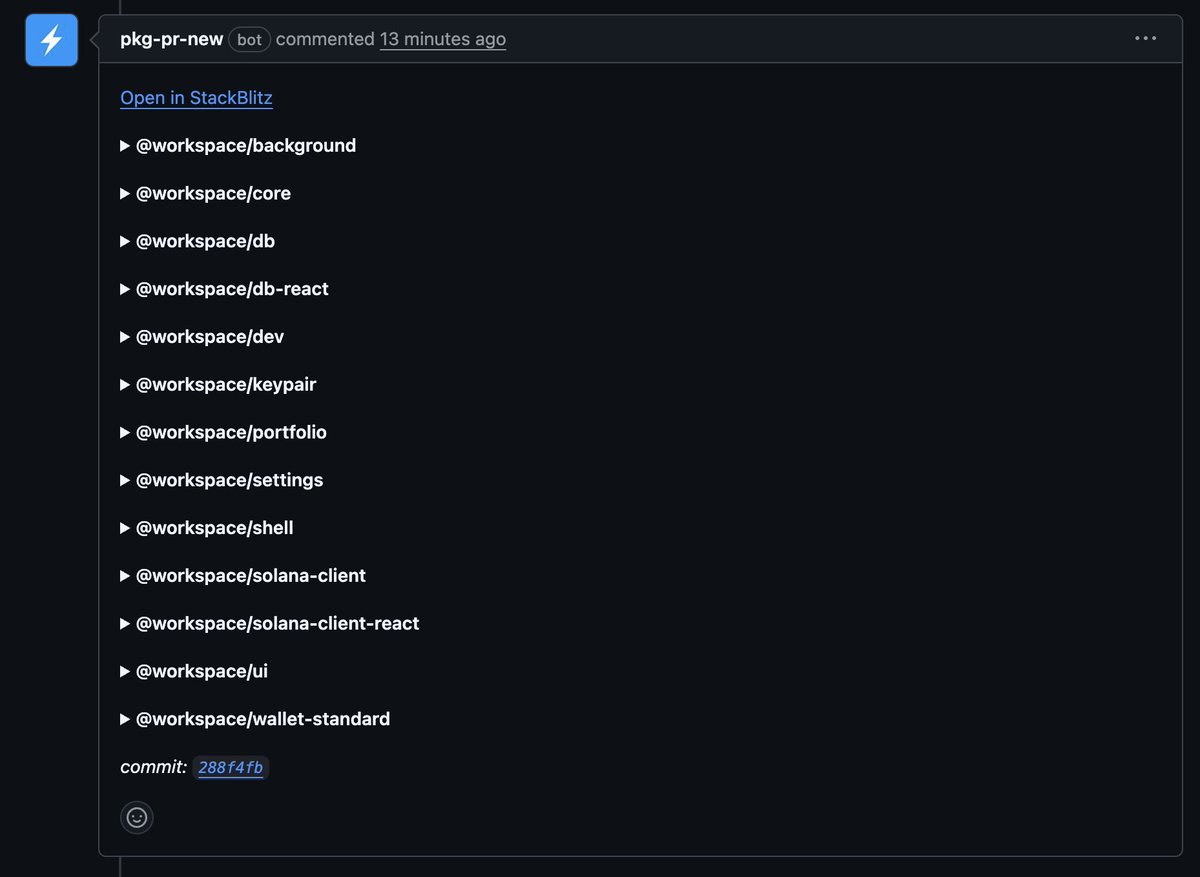The height and width of the screenshot is (877, 1200).
Task: Expand the @workspace/shell details
Action: (207, 528)
